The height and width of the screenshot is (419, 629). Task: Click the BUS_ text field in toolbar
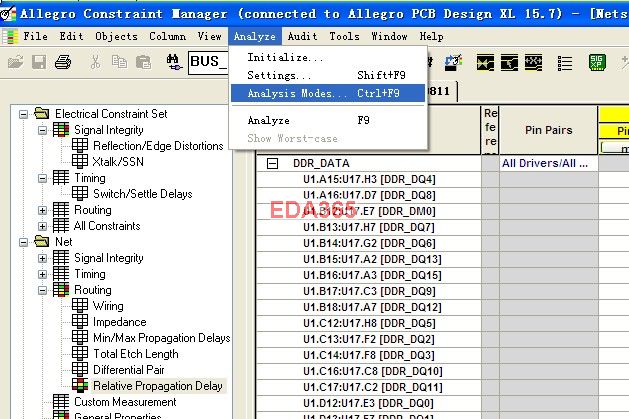click(209, 62)
